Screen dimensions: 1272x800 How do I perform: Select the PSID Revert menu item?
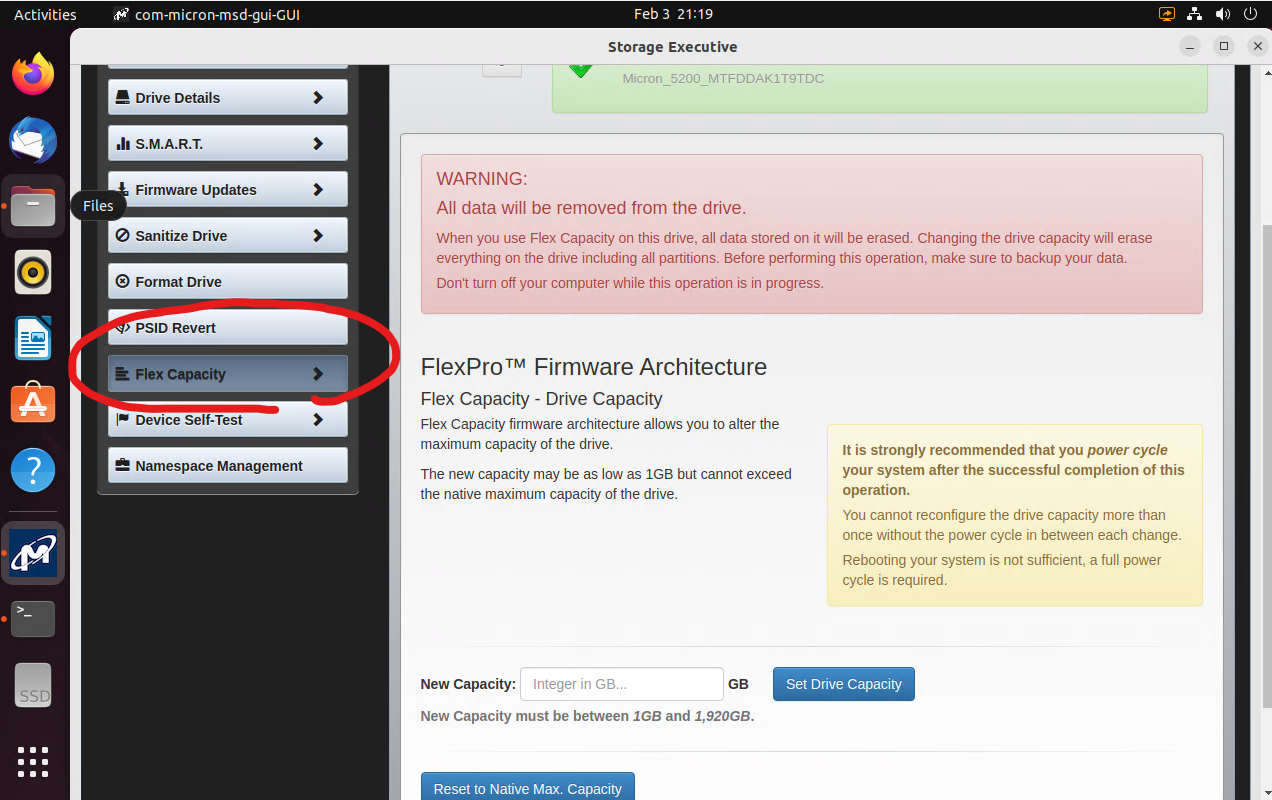[228, 328]
